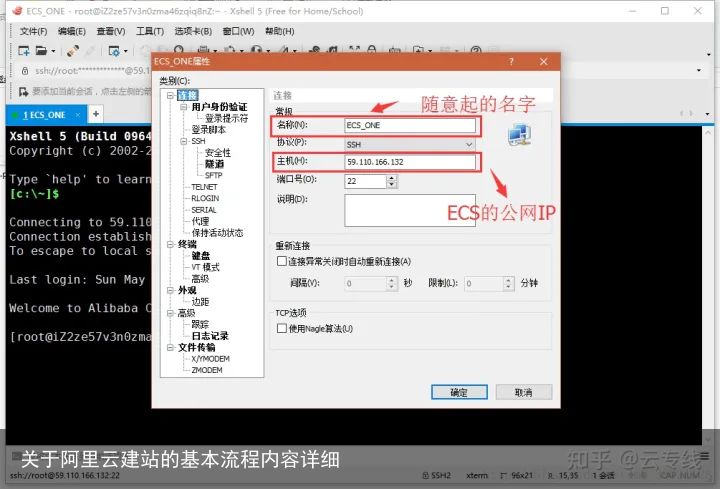Select 键盘 in the category tree
Image resolution: width=720 pixels, height=489 pixels.
click(x=201, y=256)
